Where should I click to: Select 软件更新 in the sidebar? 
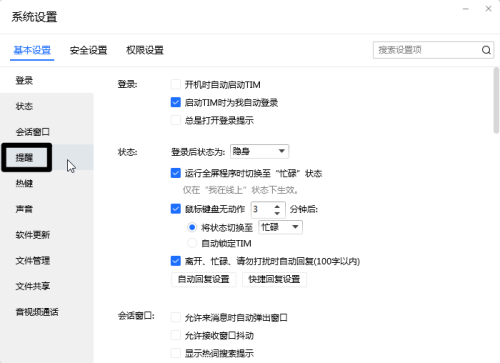(47, 235)
